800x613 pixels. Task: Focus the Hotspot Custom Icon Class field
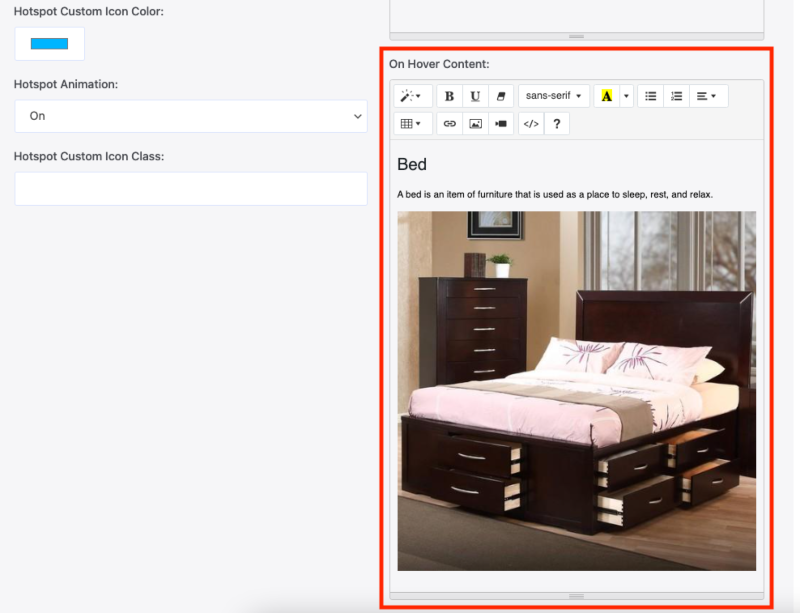click(x=191, y=189)
